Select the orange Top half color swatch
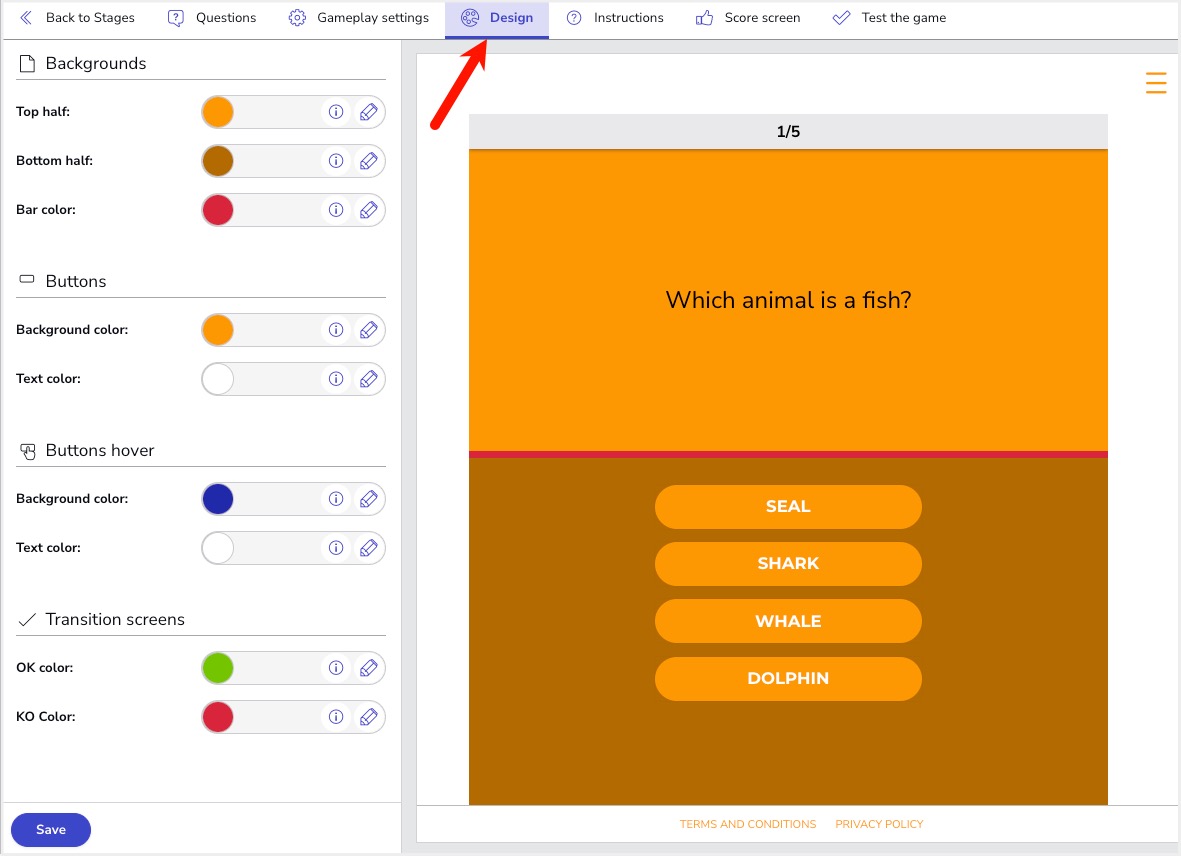 218,112
